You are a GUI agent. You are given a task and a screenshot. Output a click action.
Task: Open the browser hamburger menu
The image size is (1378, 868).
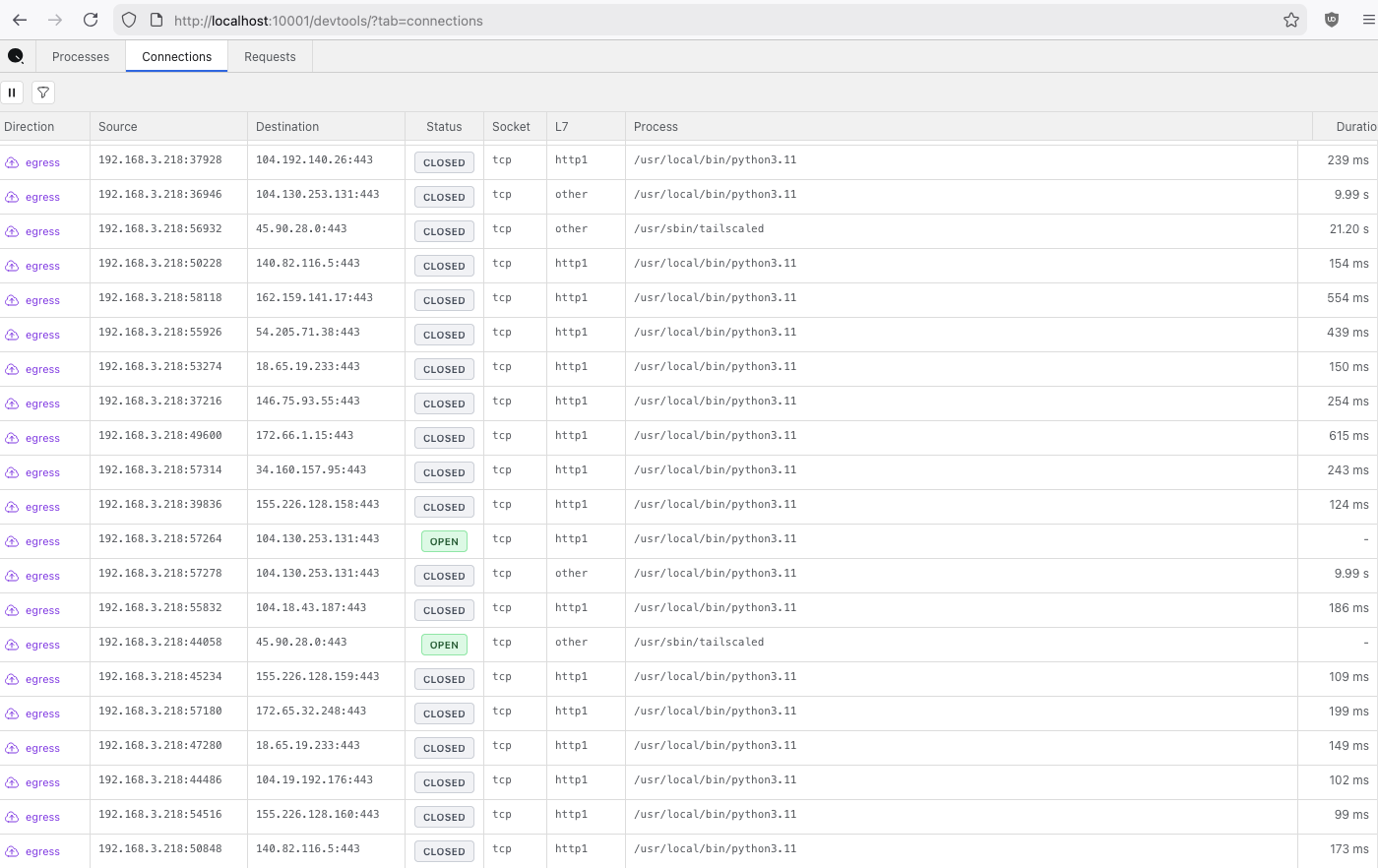click(x=1368, y=20)
